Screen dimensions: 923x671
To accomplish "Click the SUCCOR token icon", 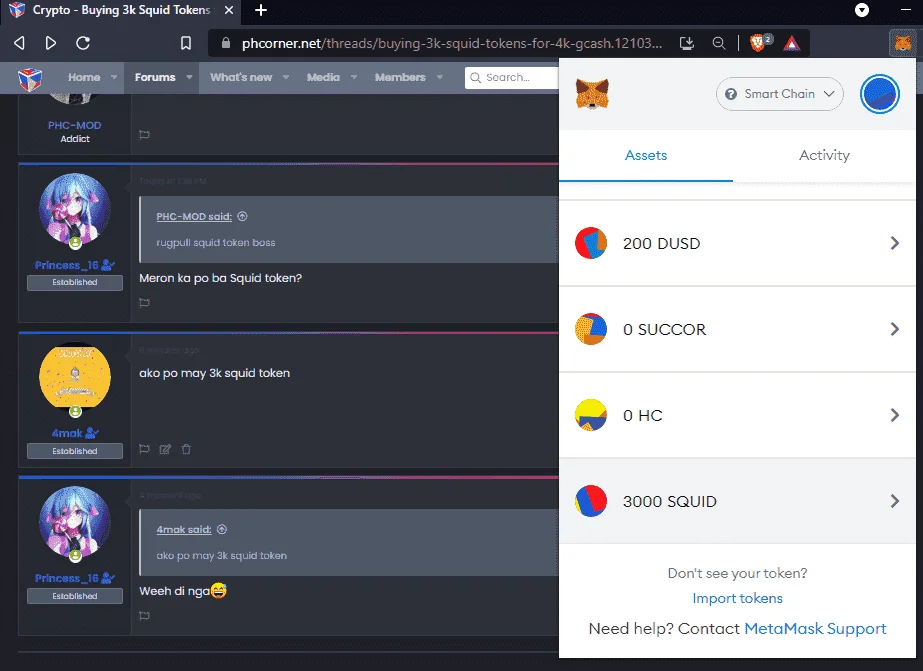I will pyautogui.click(x=591, y=329).
